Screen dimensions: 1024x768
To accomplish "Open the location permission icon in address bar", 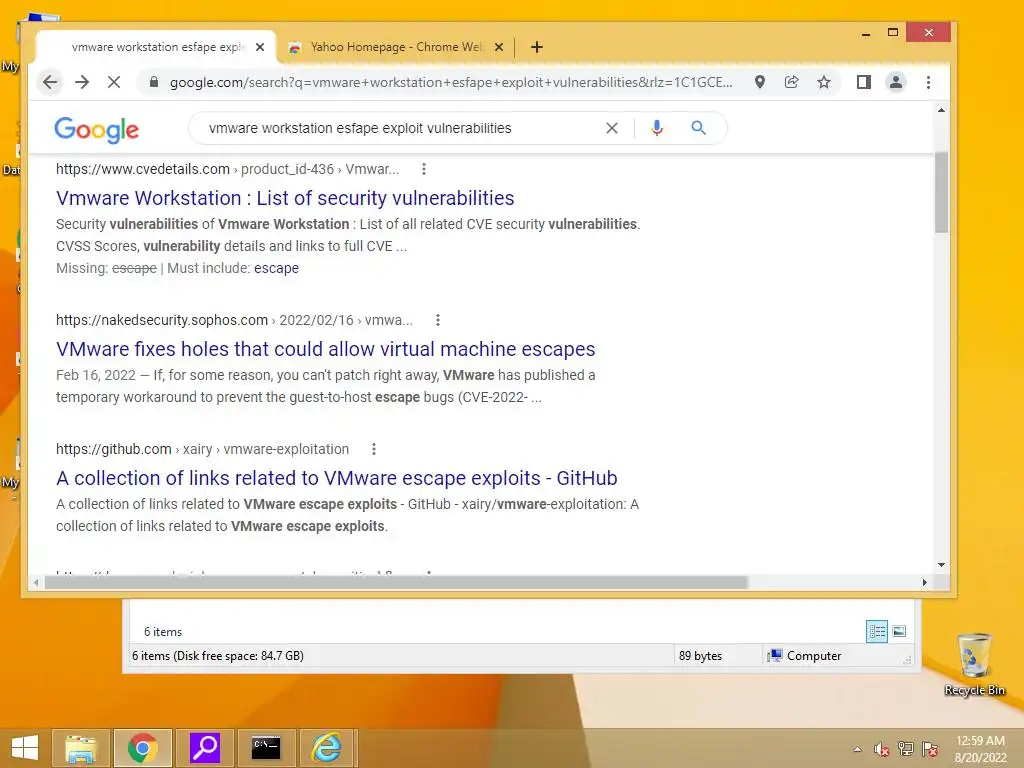I will tap(760, 82).
